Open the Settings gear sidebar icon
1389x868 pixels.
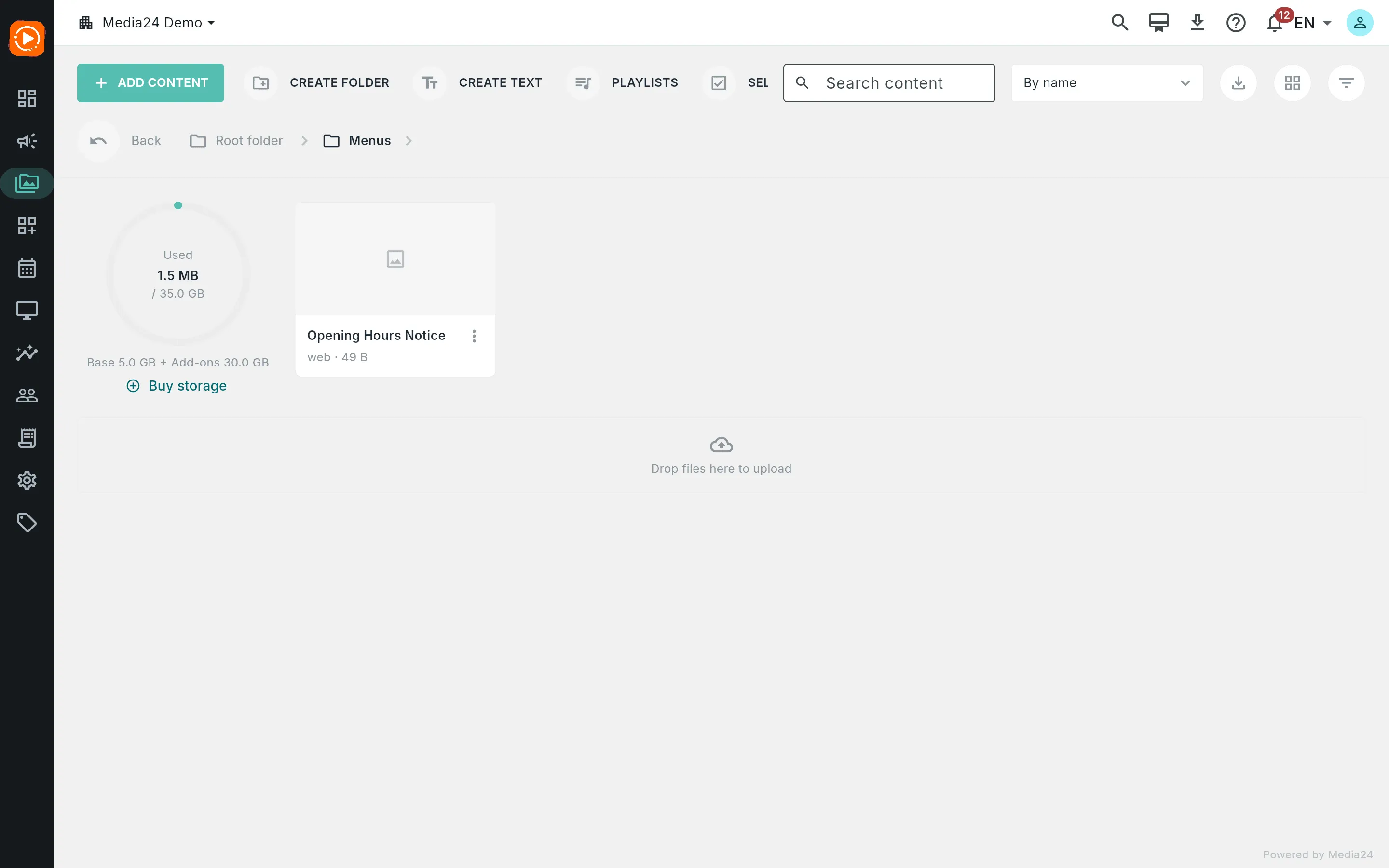(x=27, y=480)
